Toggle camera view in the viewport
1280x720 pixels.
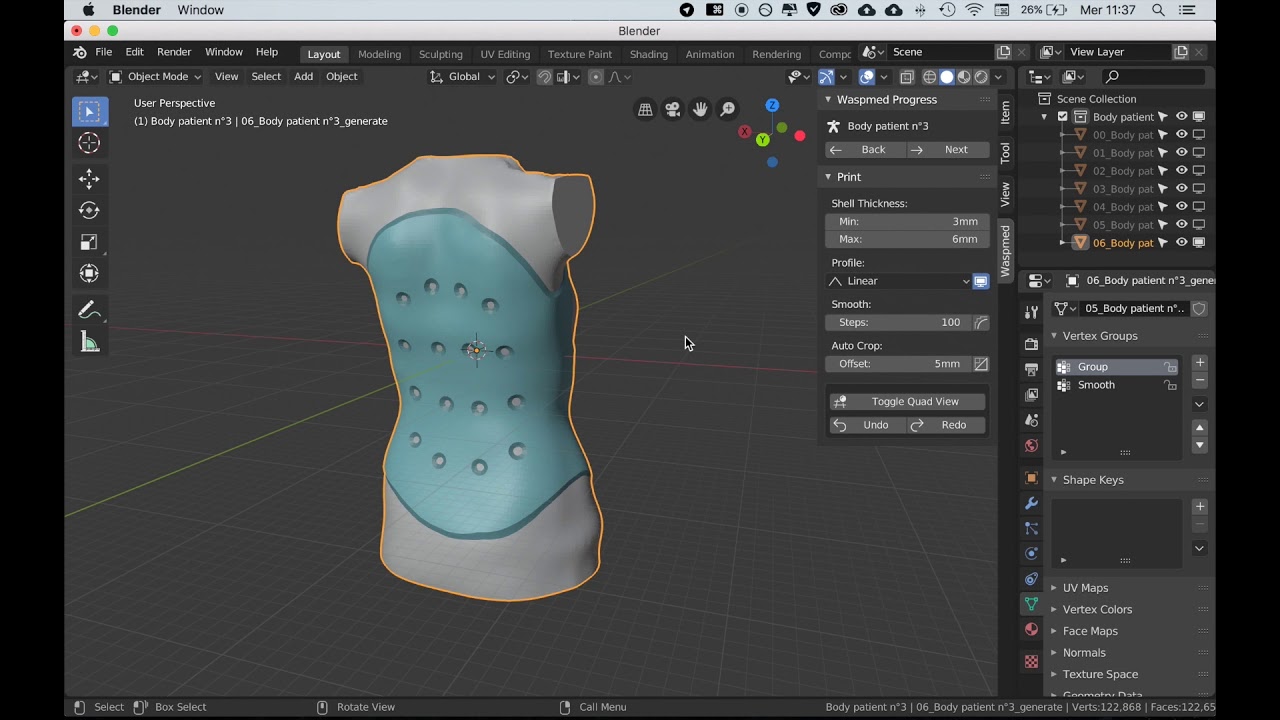coord(673,110)
